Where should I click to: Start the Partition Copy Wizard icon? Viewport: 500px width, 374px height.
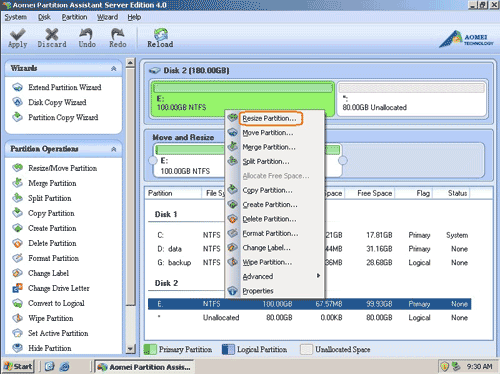(17, 117)
